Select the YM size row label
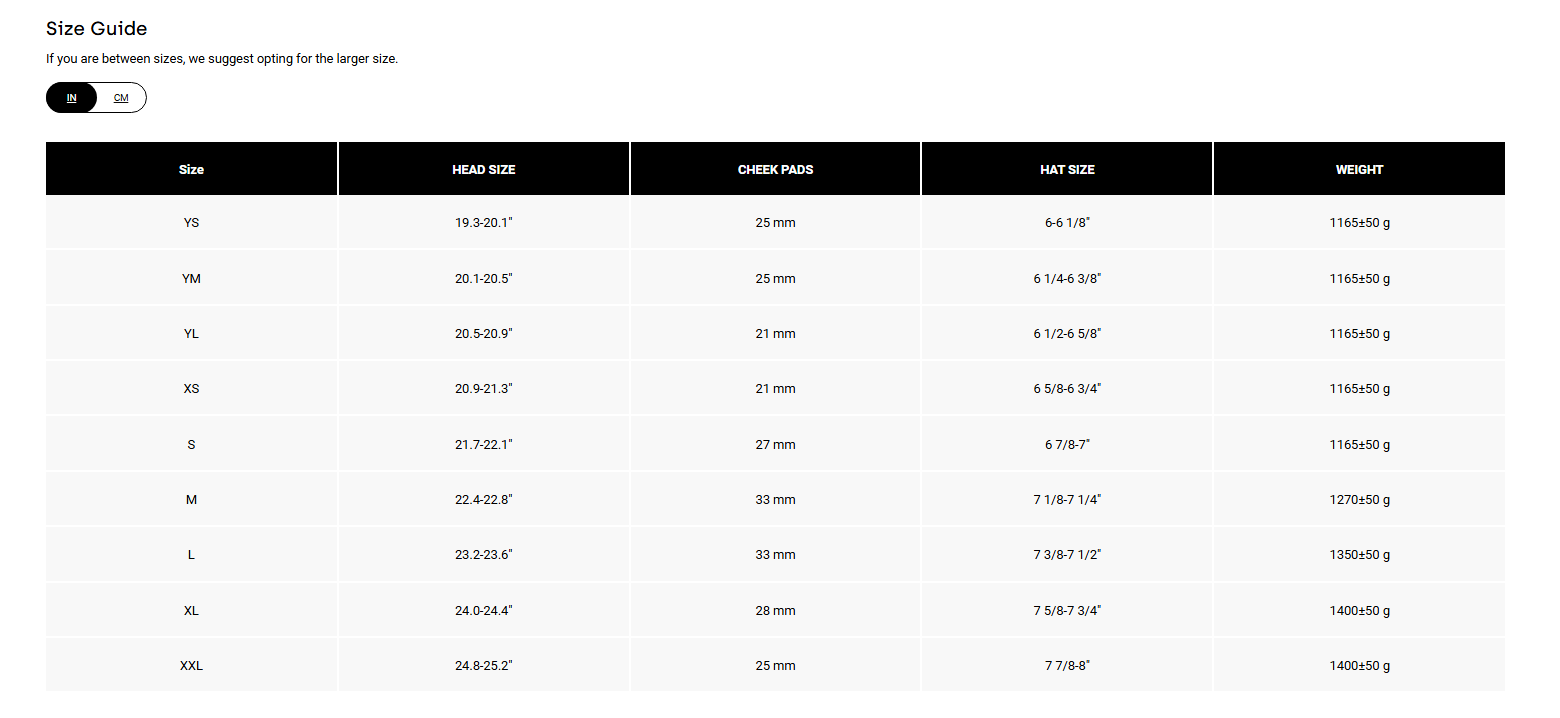Image resolution: width=1560 pixels, height=718 pixels. pos(191,279)
